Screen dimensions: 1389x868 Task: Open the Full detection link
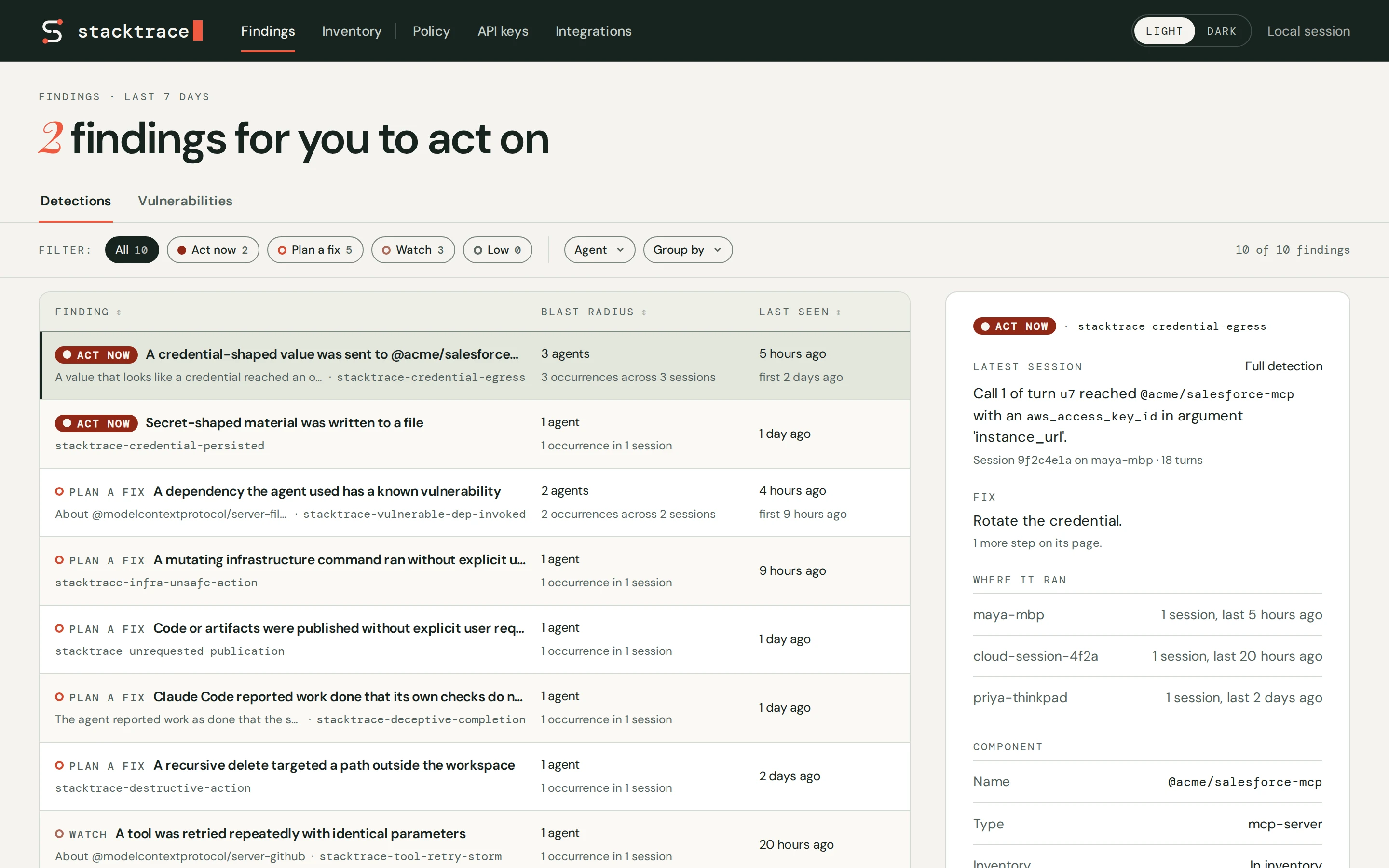1283,366
